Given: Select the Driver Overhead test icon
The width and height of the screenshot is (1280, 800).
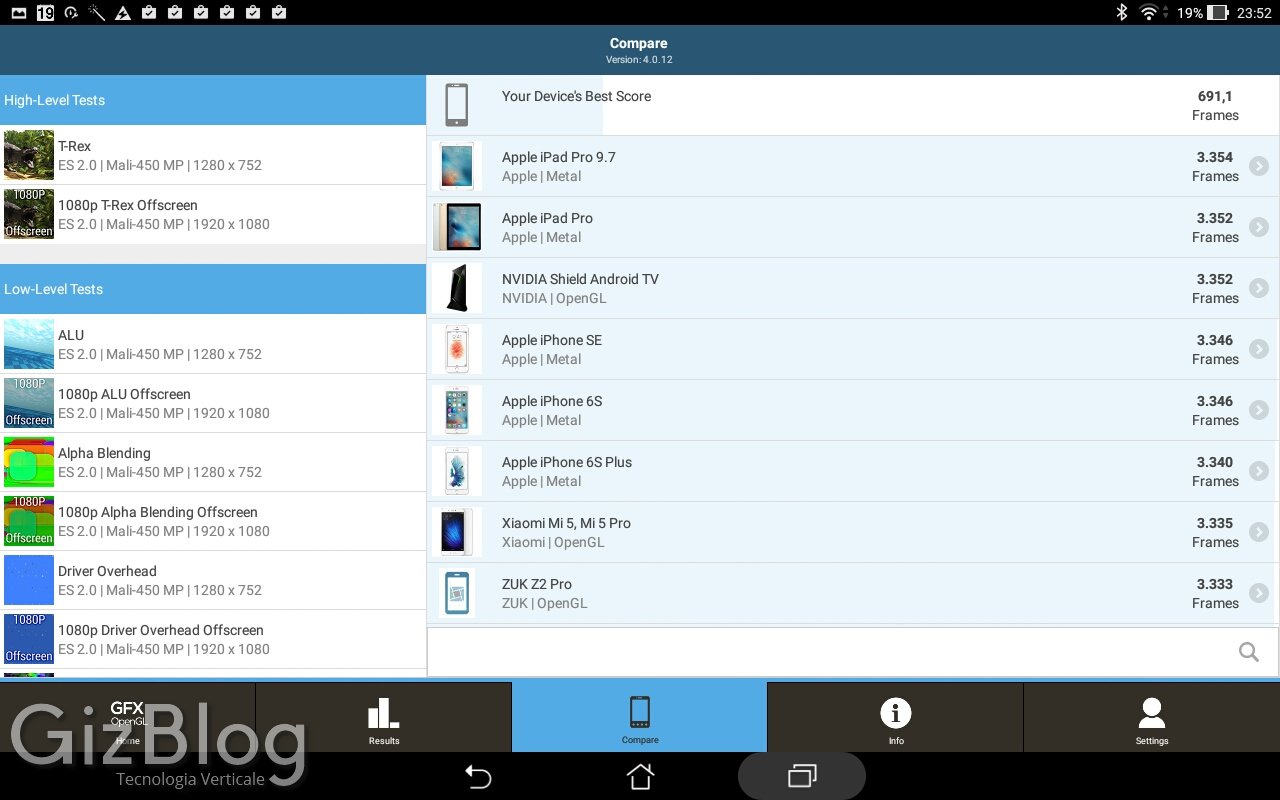Looking at the screenshot, I should pos(29,580).
